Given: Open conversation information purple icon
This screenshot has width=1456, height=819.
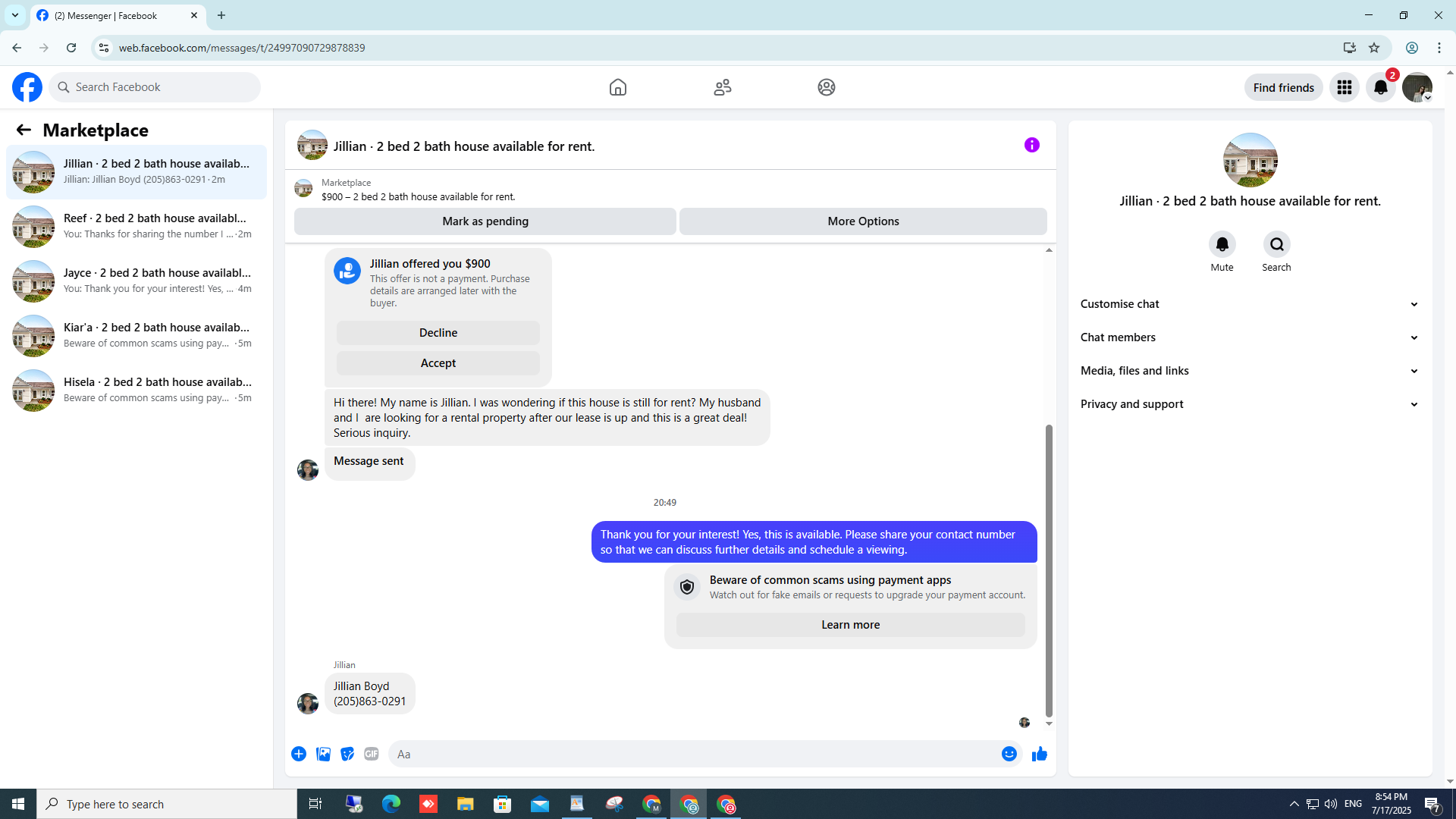Looking at the screenshot, I should coord(1032,145).
